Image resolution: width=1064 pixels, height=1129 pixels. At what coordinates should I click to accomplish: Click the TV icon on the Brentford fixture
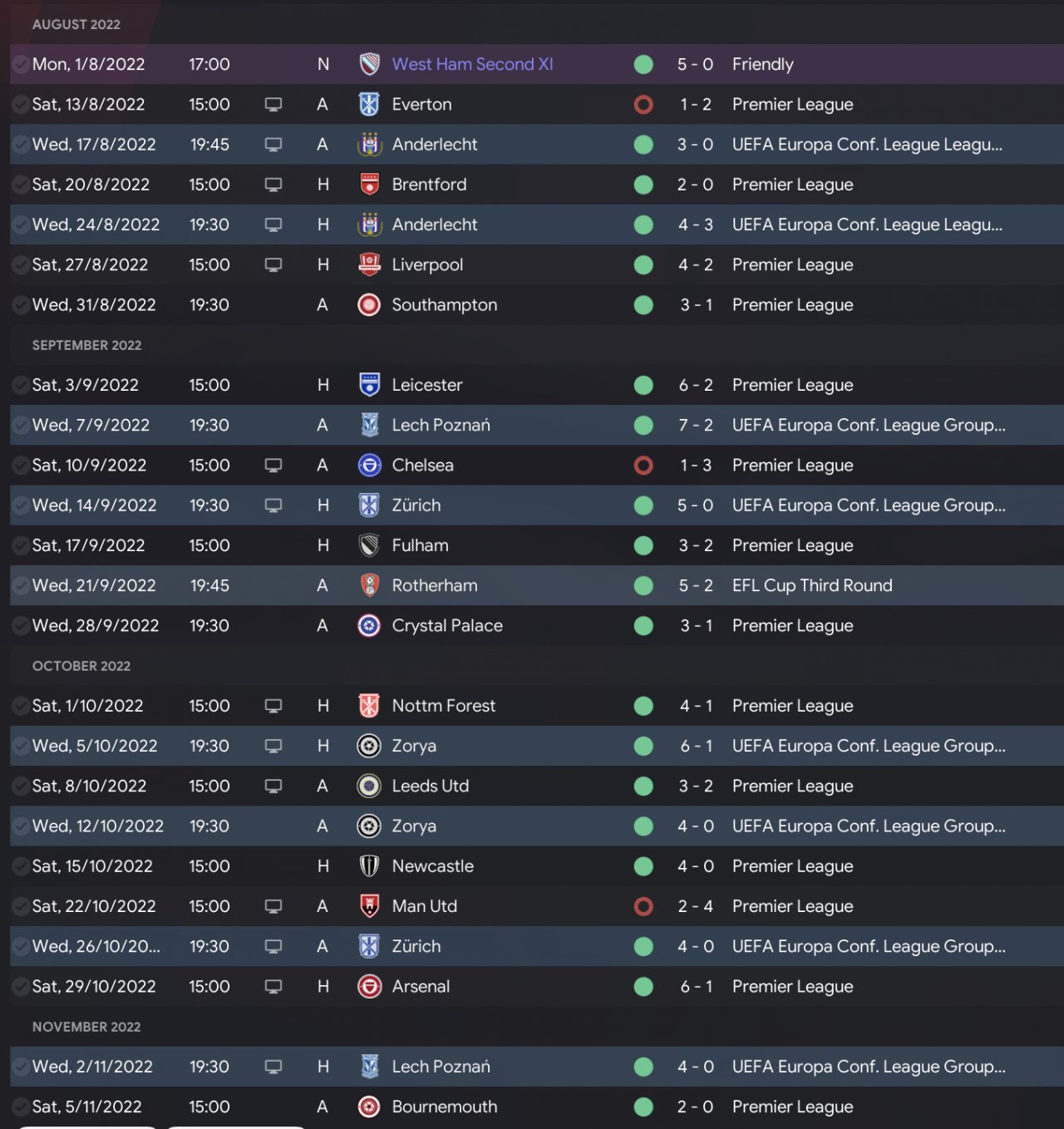tap(273, 185)
